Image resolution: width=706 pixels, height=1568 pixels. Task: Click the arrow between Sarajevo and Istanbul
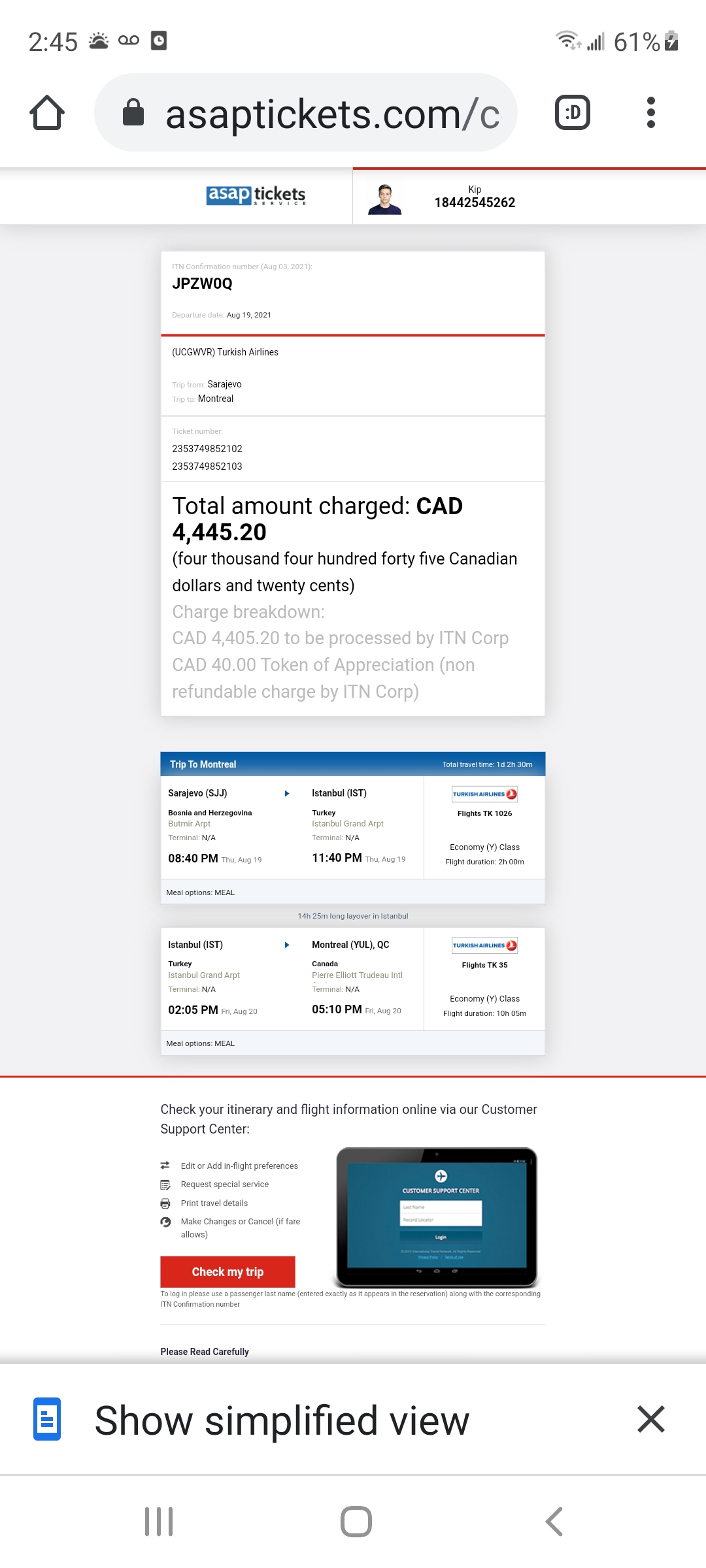click(x=287, y=793)
